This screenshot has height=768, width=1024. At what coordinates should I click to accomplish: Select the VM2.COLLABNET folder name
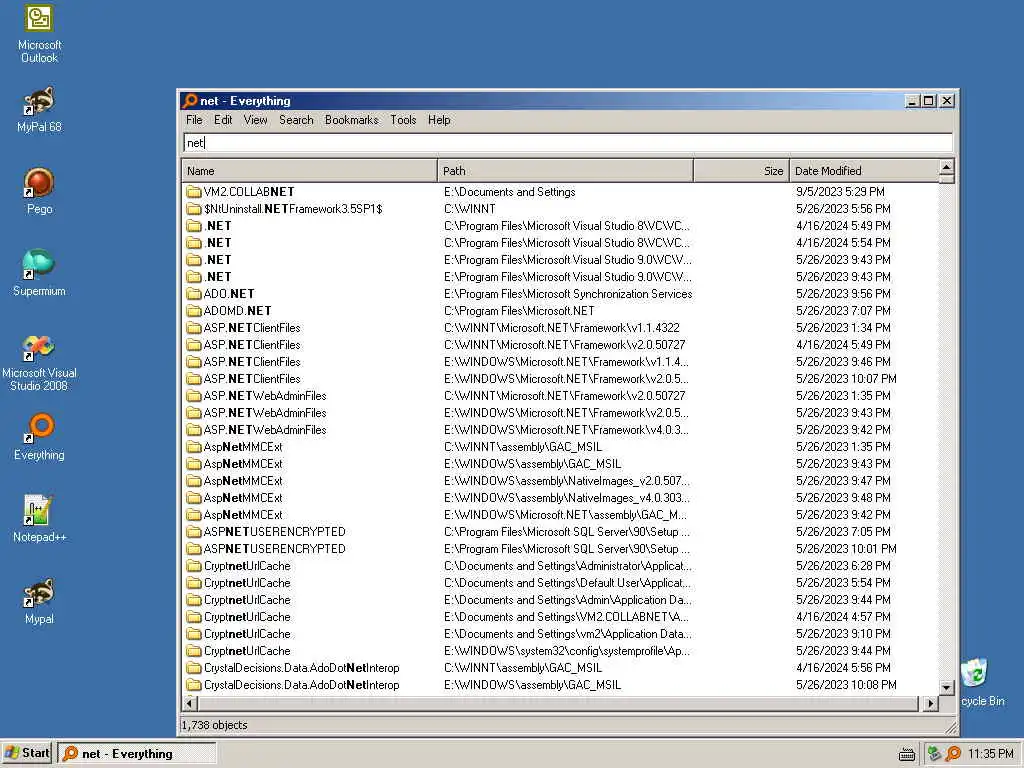[x=249, y=191]
